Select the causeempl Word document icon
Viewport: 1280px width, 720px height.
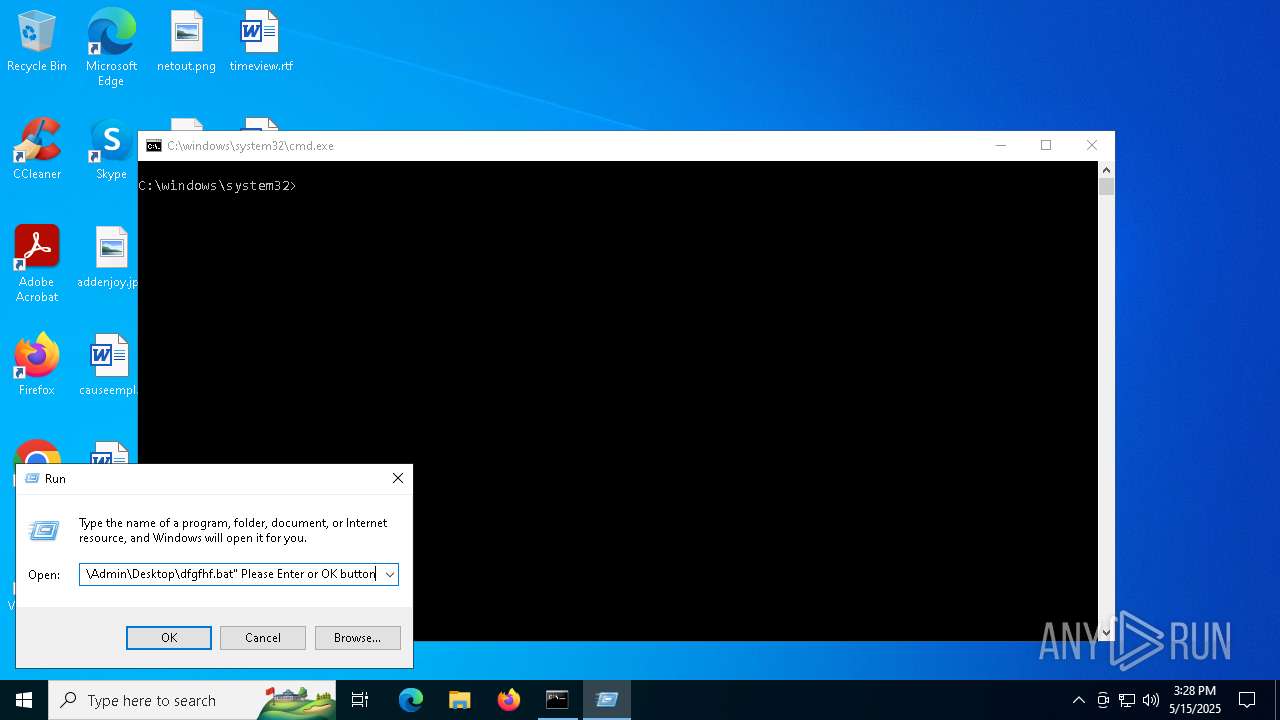point(110,365)
